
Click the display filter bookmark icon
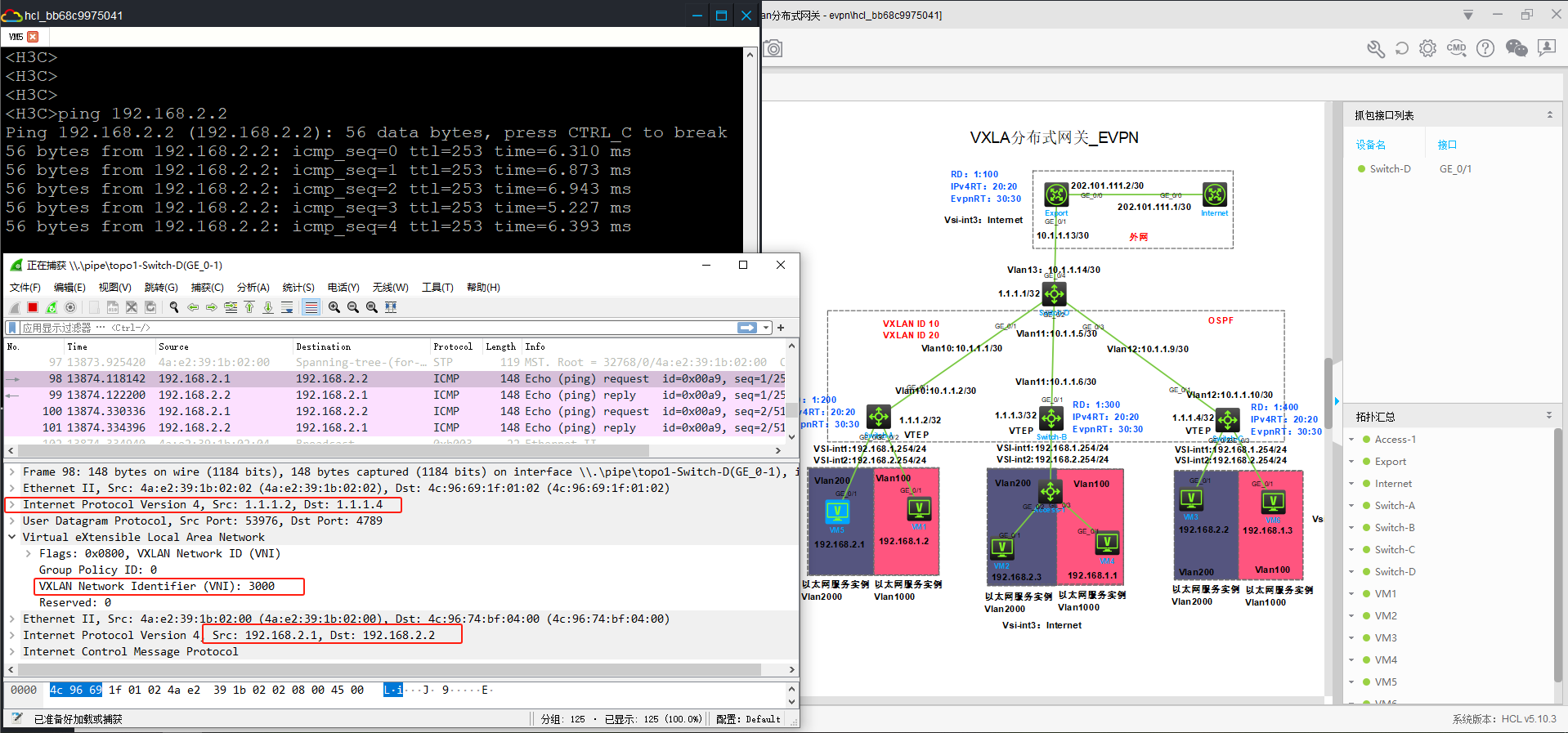13,328
